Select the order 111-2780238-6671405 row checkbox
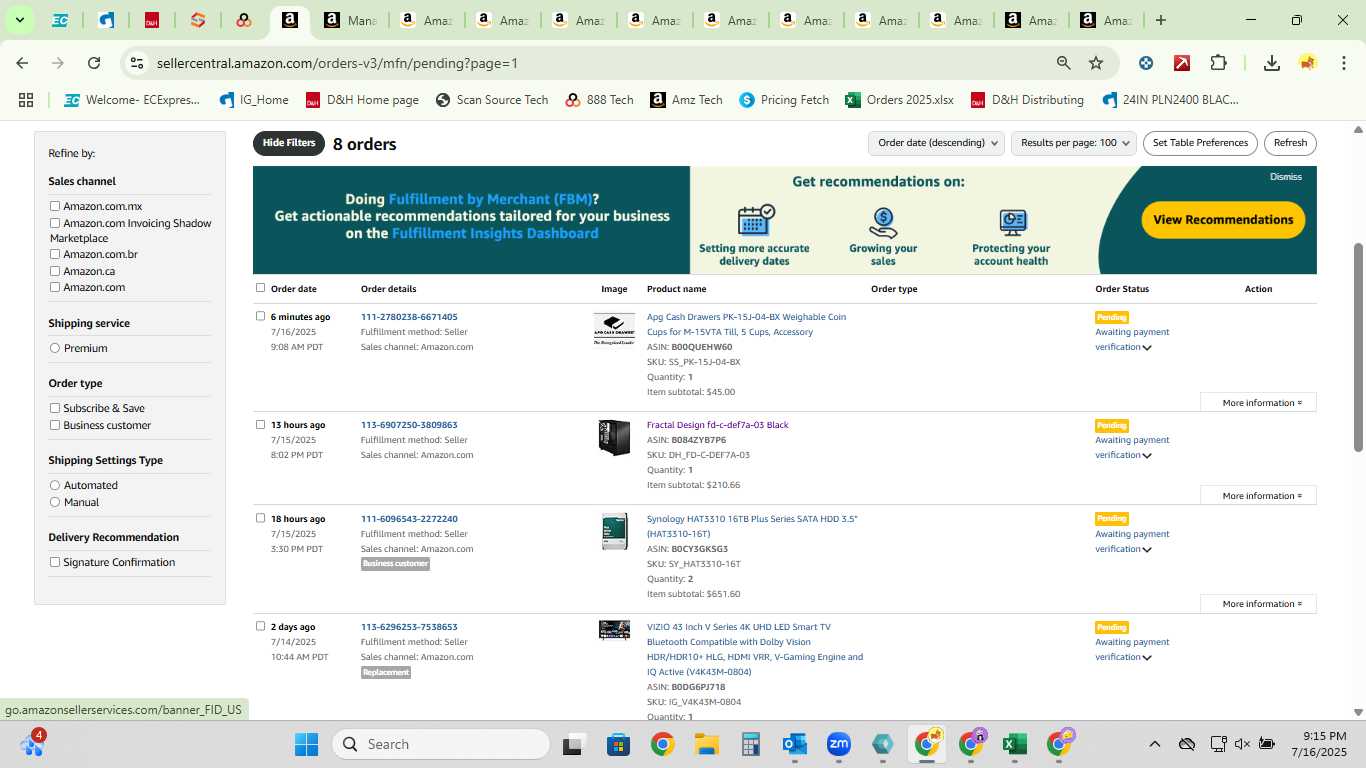Screen dimensions: 1366x768 point(261,316)
